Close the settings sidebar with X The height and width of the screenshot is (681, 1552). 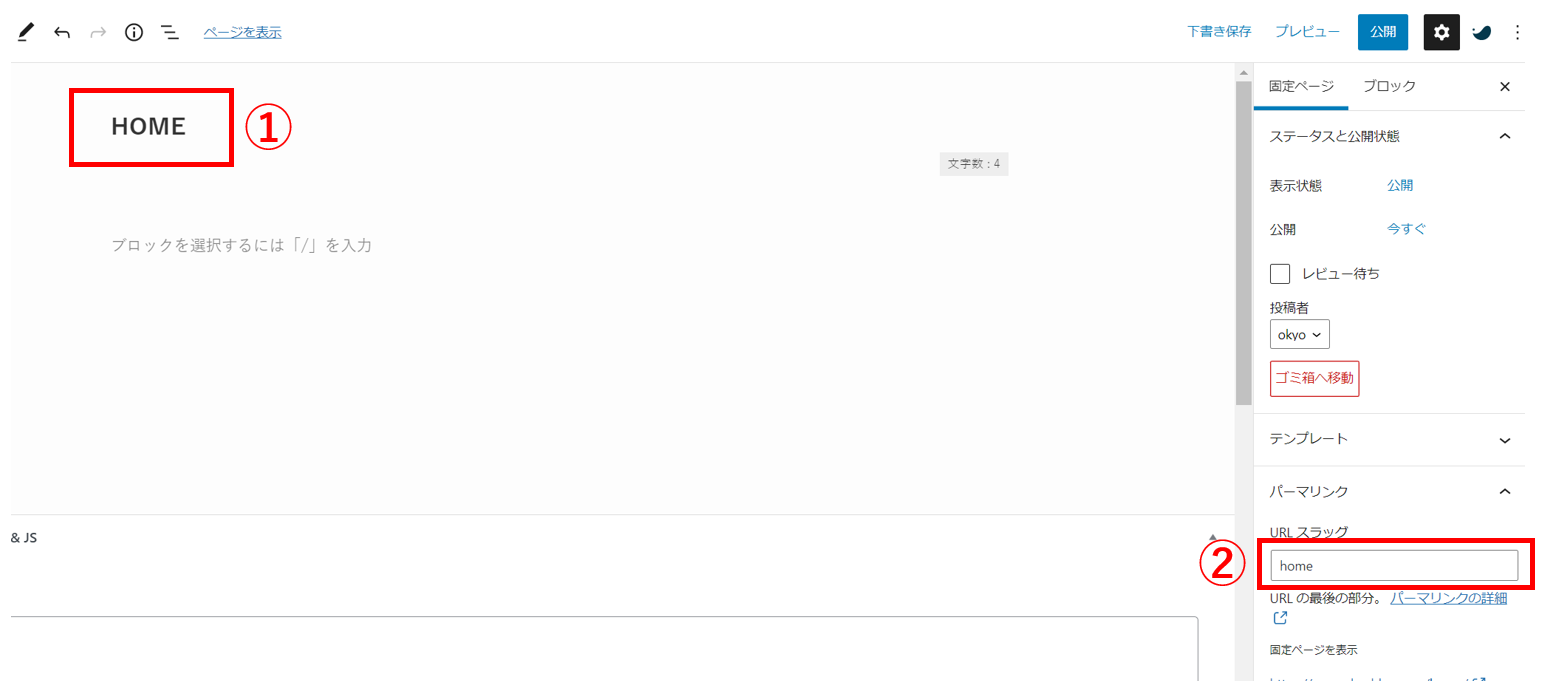1505,87
